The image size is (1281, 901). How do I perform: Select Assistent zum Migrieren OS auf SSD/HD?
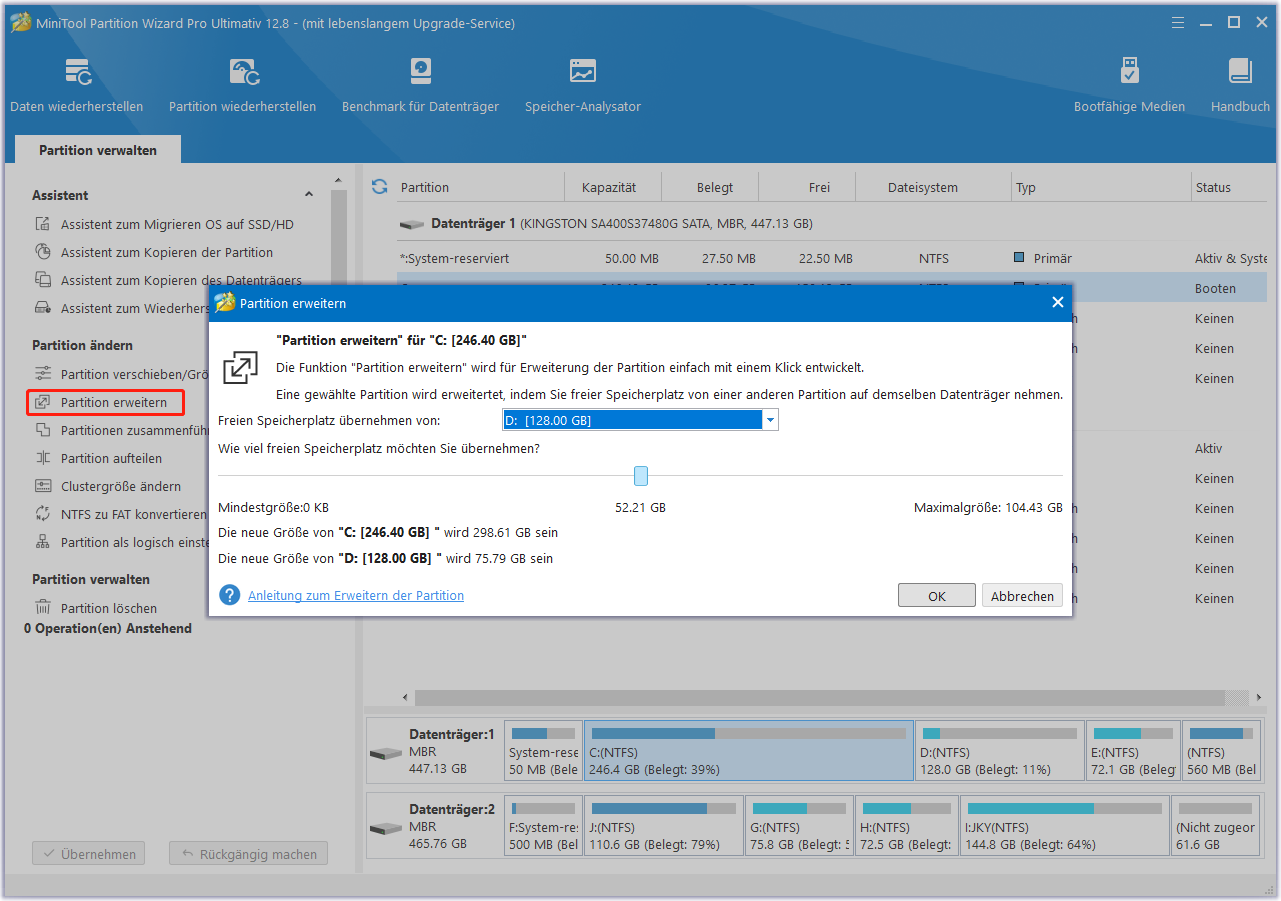(x=177, y=224)
